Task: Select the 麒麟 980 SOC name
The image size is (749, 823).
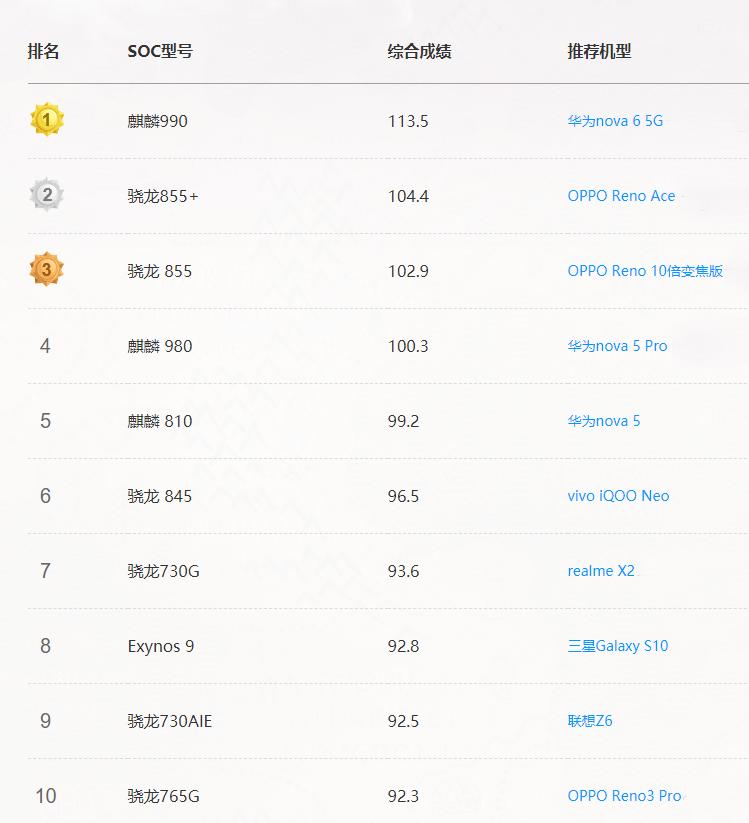Action: point(160,346)
